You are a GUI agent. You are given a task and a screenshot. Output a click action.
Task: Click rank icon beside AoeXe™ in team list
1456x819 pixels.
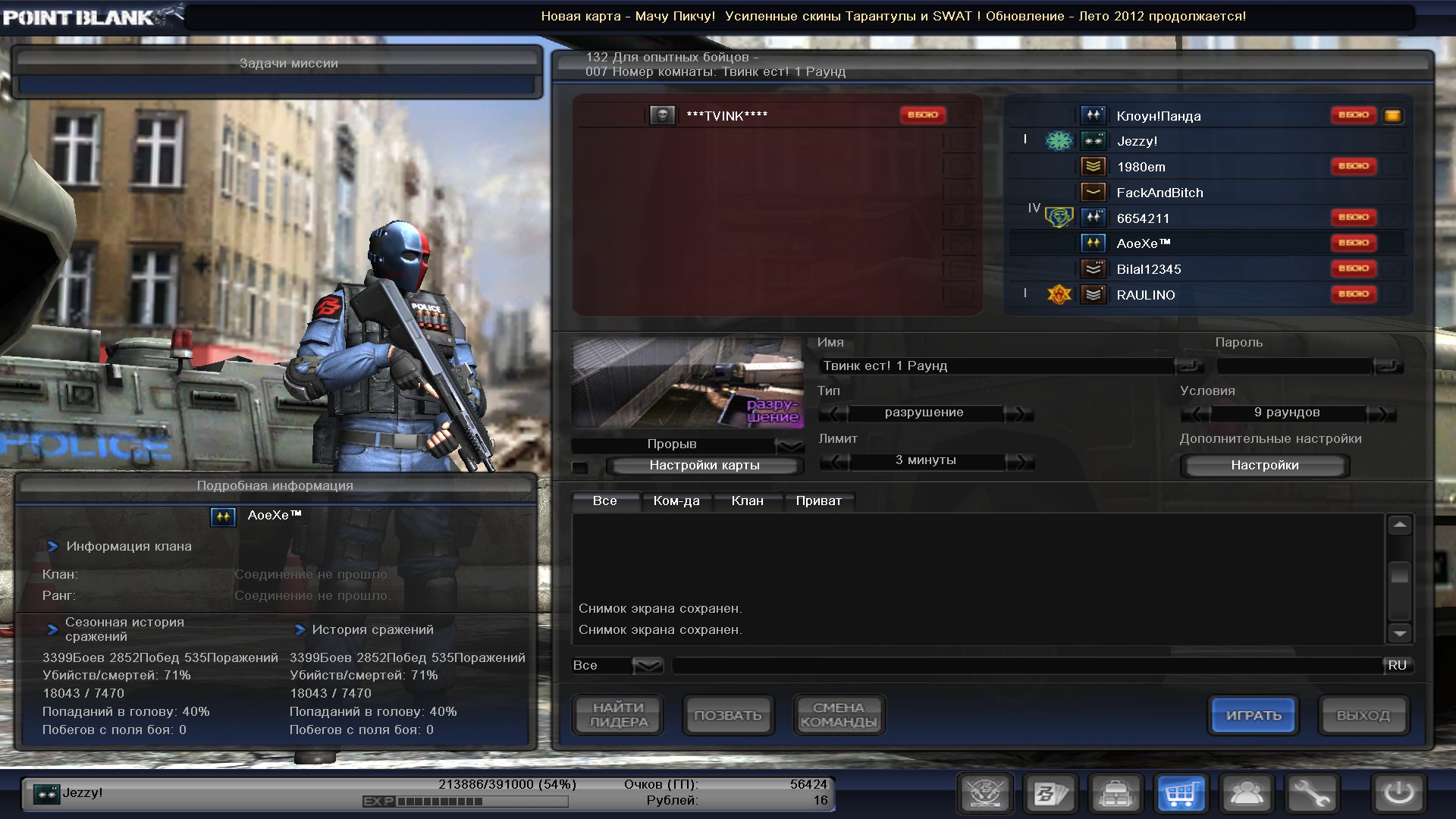(x=1093, y=243)
